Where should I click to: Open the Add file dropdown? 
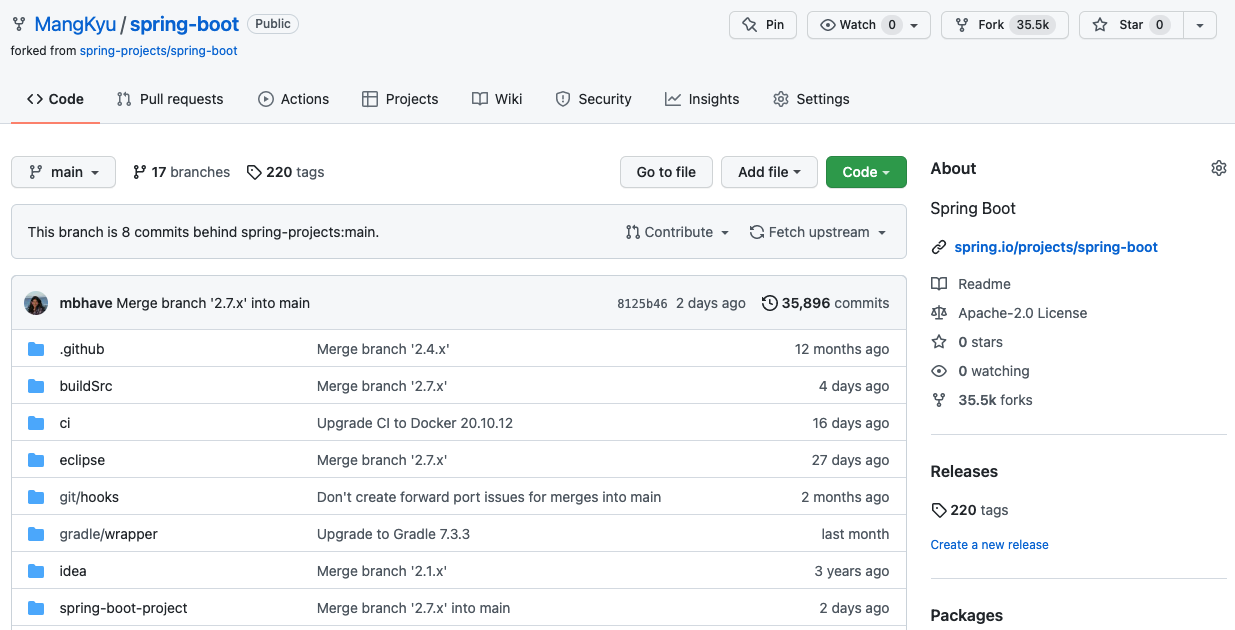tap(769, 172)
